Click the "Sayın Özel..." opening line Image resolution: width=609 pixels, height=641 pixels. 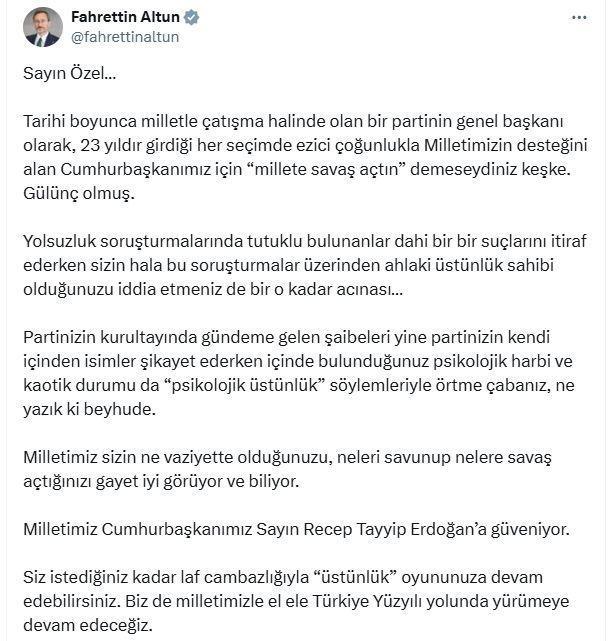coord(69,75)
